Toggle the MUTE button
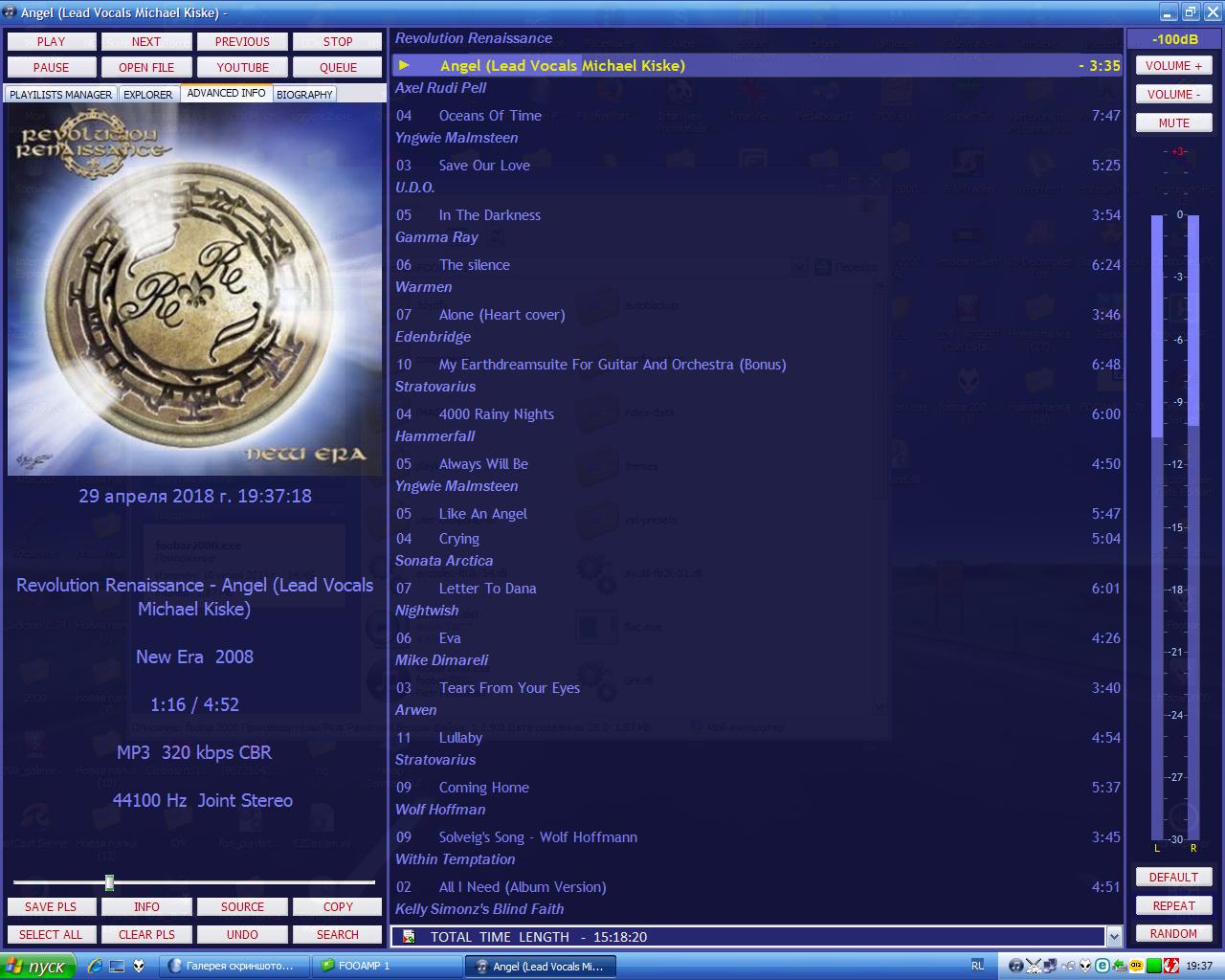Screen dimensions: 1225x980 [x=1174, y=122]
